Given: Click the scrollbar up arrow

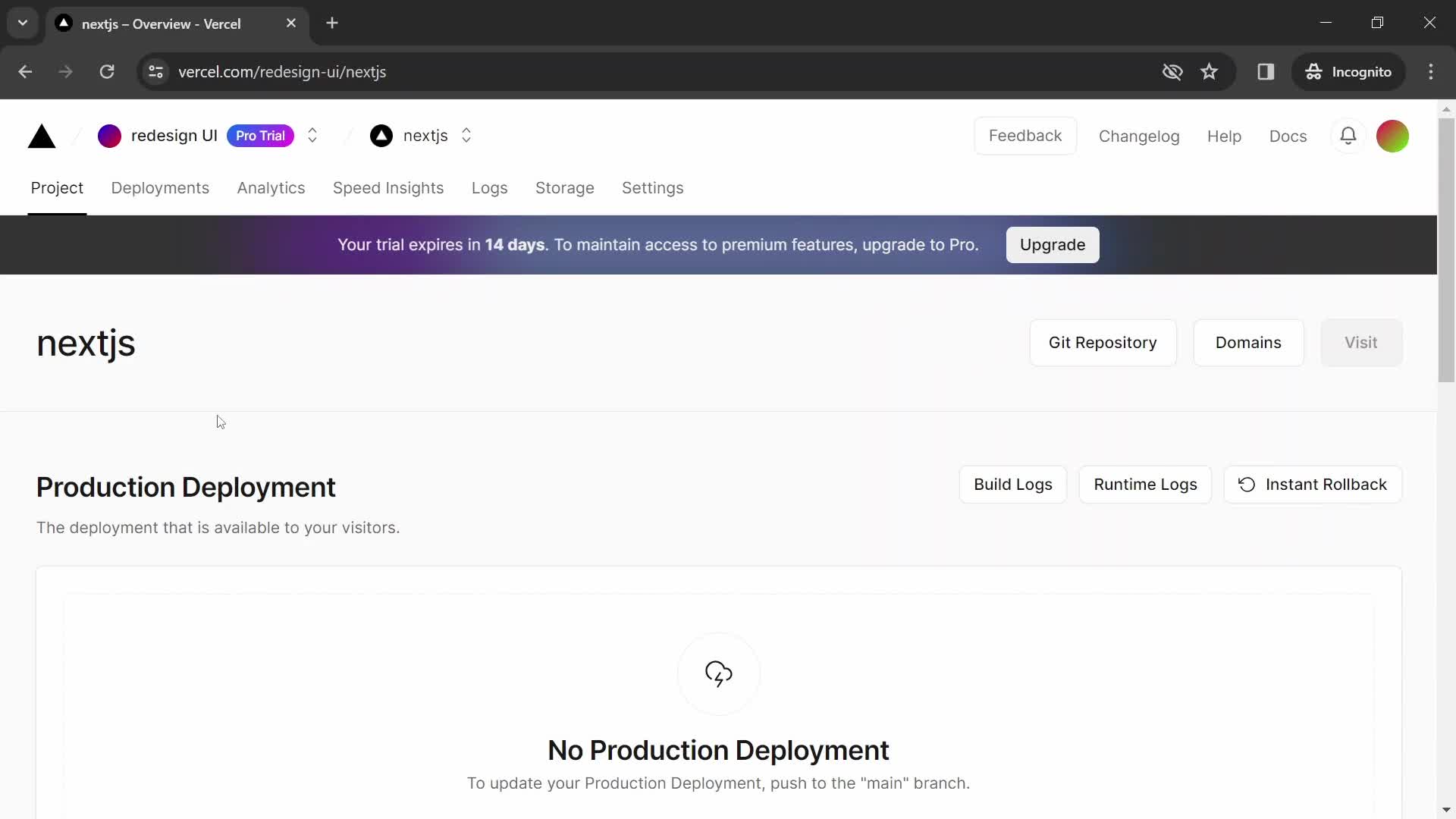Looking at the screenshot, I should (1446, 109).
